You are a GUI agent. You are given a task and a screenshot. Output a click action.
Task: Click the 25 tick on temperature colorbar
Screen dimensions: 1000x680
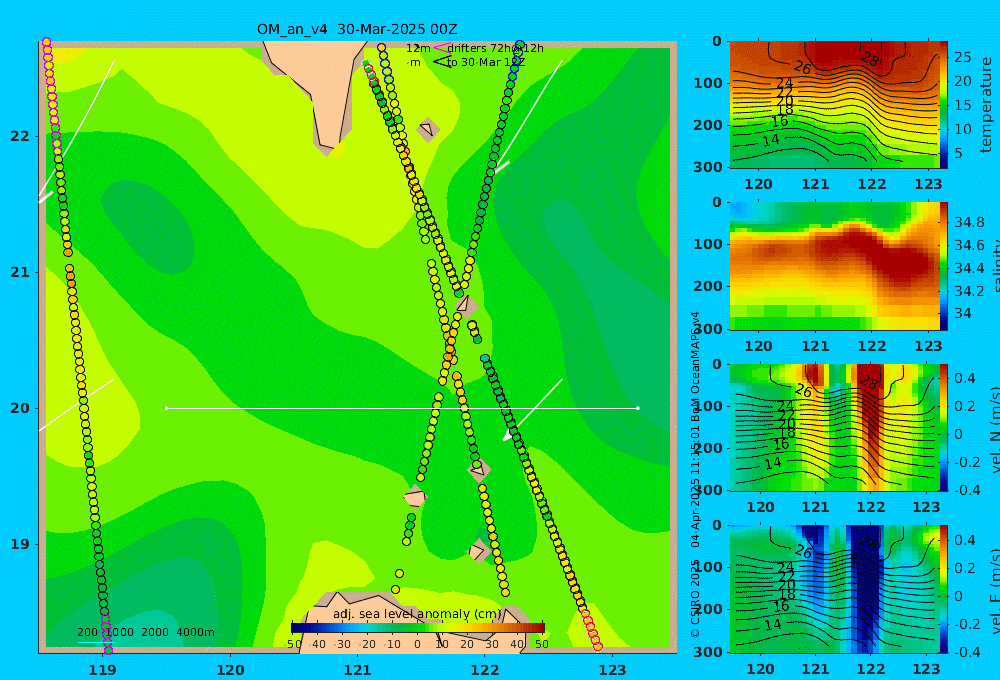pyautogui.click(x=962, y=57)
